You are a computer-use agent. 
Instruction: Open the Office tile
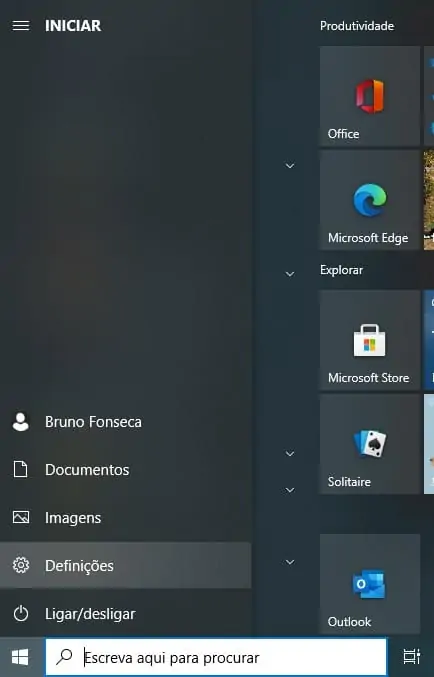click(370, 96)
